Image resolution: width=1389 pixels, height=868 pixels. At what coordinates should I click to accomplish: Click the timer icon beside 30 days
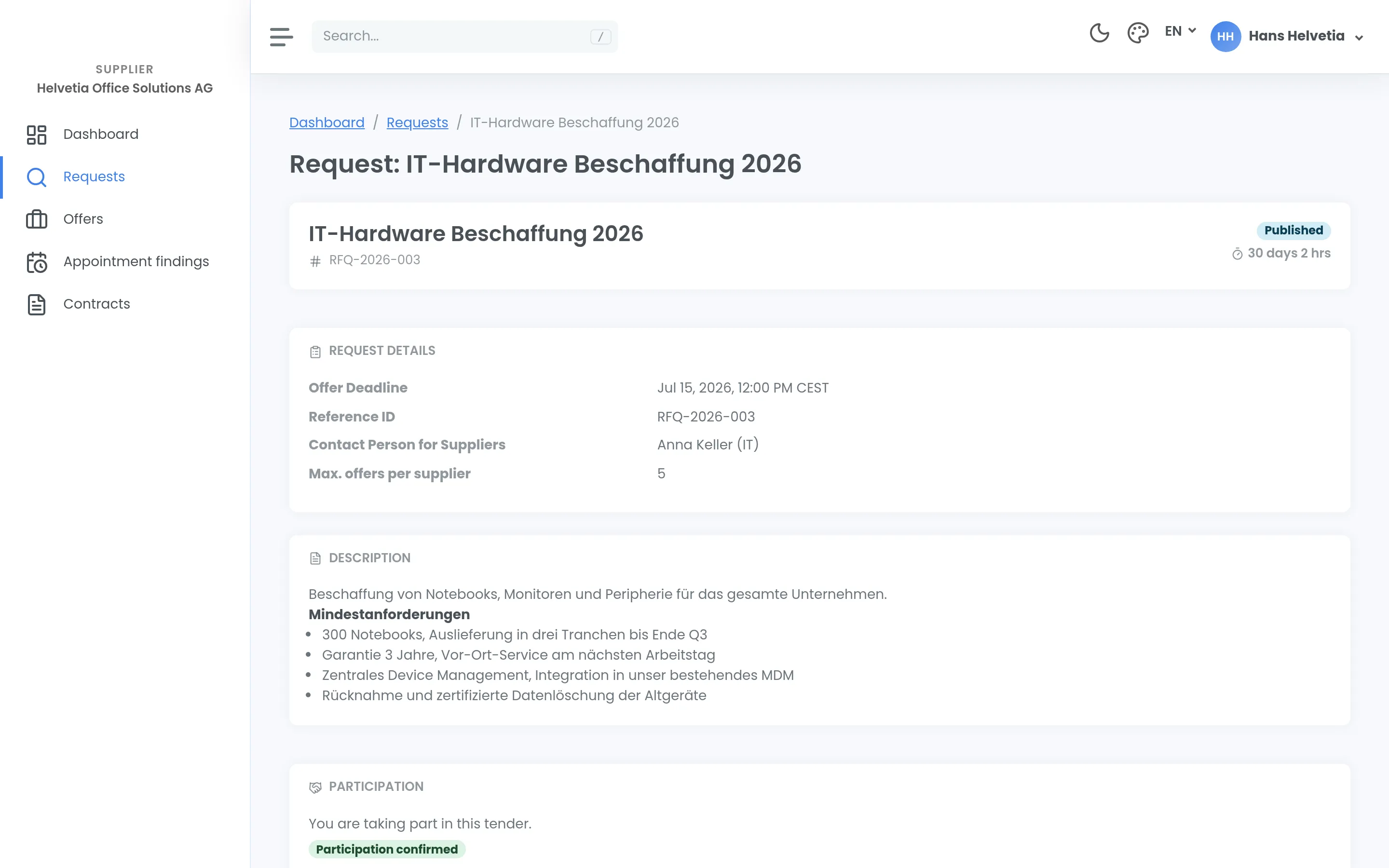click(x=1238, y=254)
